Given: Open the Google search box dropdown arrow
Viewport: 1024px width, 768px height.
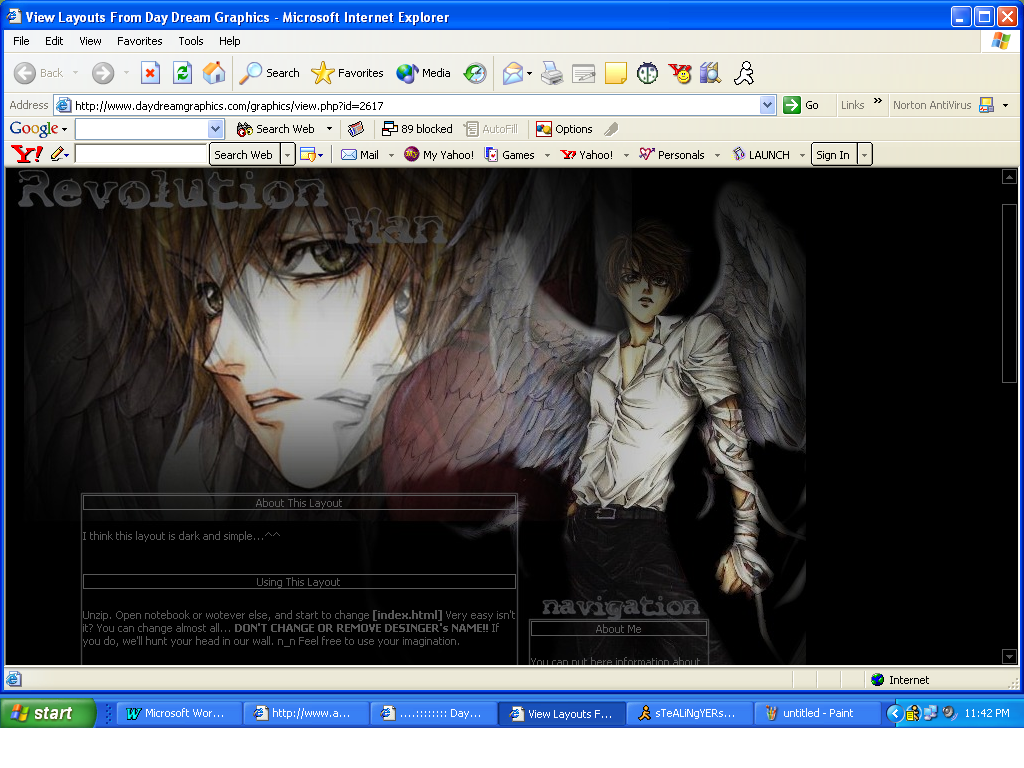Looking at the screenshot, I should (216, 129).
